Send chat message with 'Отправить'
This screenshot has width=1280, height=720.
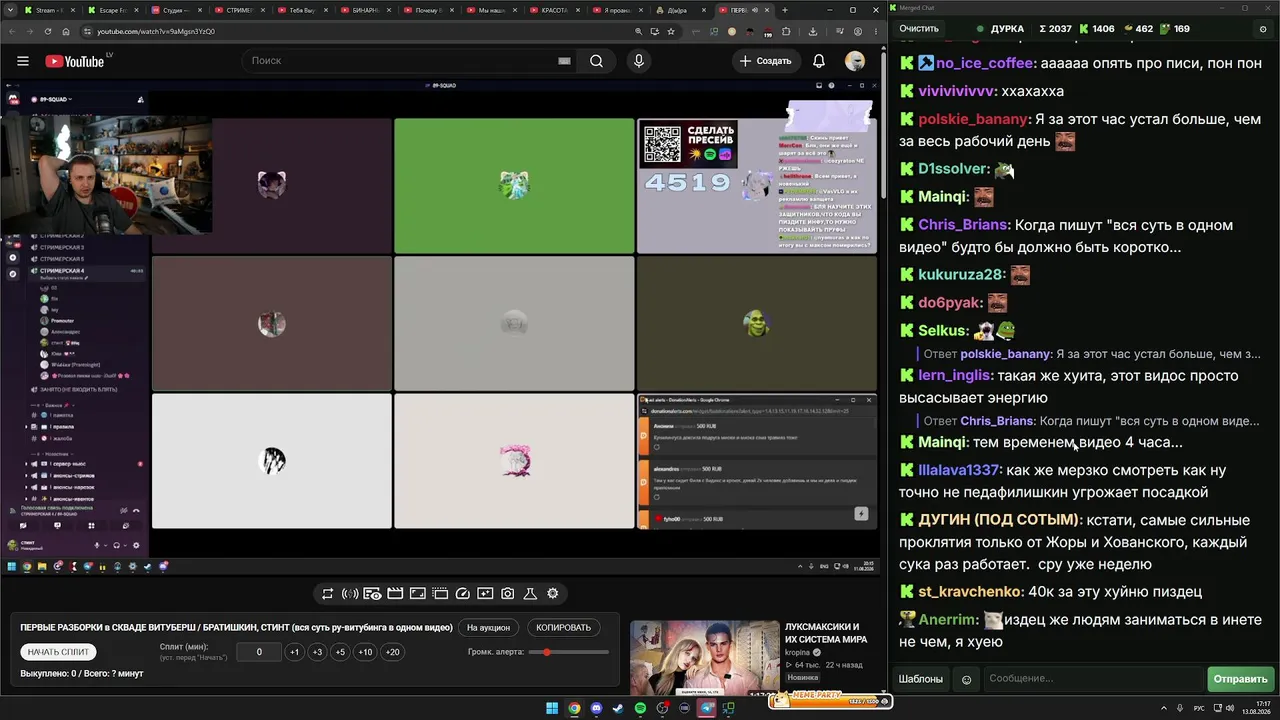[x=1240, y=679]
